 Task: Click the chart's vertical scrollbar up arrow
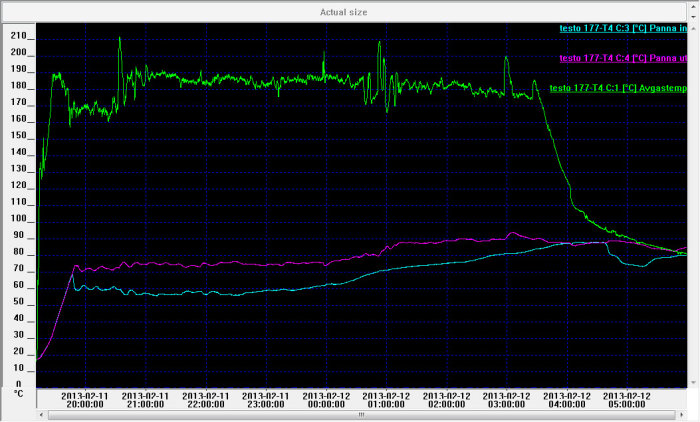[x=693, y=29]
